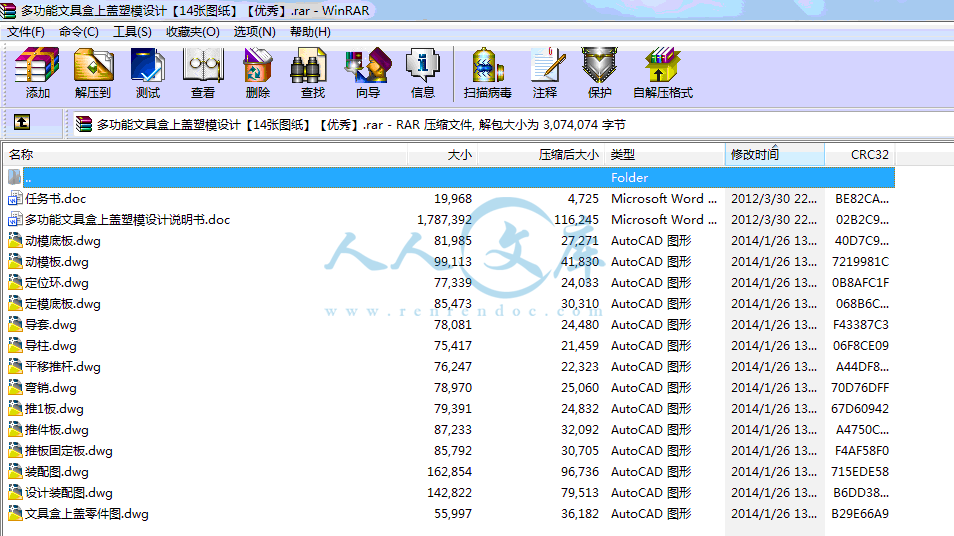
Task: Click the Word icon beside 多功能文具盒上盖塑模设计说明书.doc
Action: pos(15,220)
